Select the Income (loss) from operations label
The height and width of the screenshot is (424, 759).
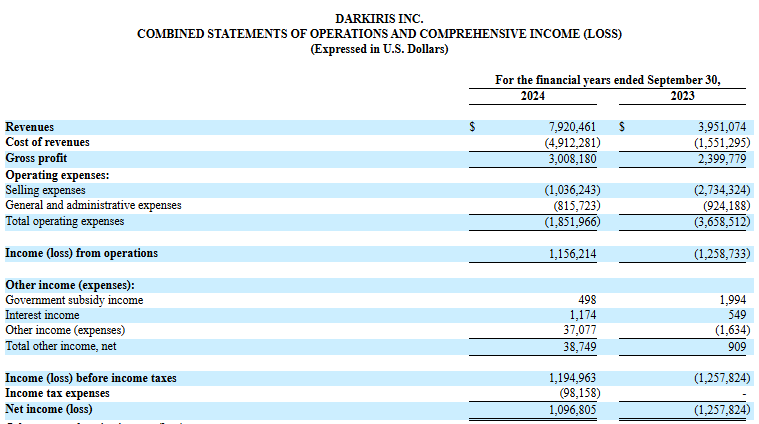pyautogui.click(x=81, y=253)
